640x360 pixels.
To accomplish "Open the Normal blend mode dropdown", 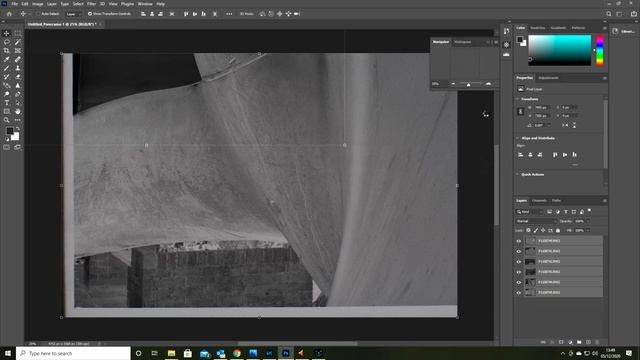I will click(536, 221).
